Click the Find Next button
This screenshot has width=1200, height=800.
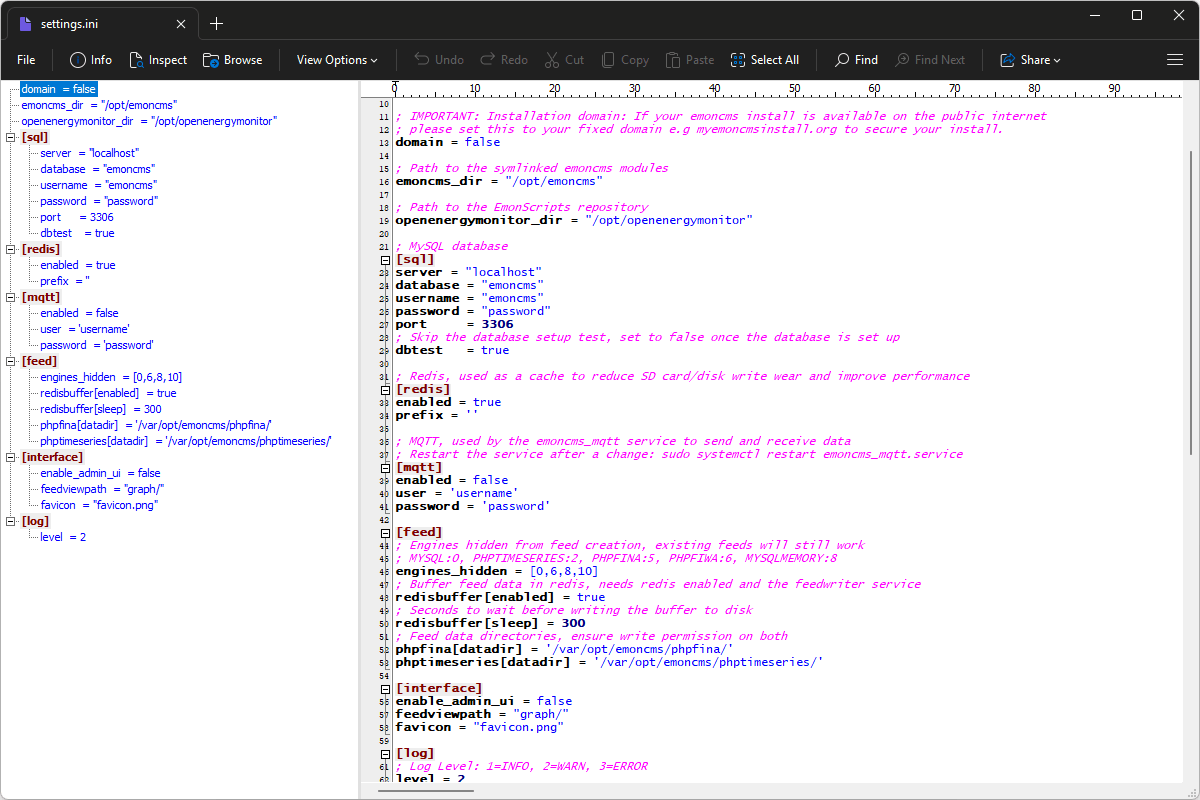930,60
